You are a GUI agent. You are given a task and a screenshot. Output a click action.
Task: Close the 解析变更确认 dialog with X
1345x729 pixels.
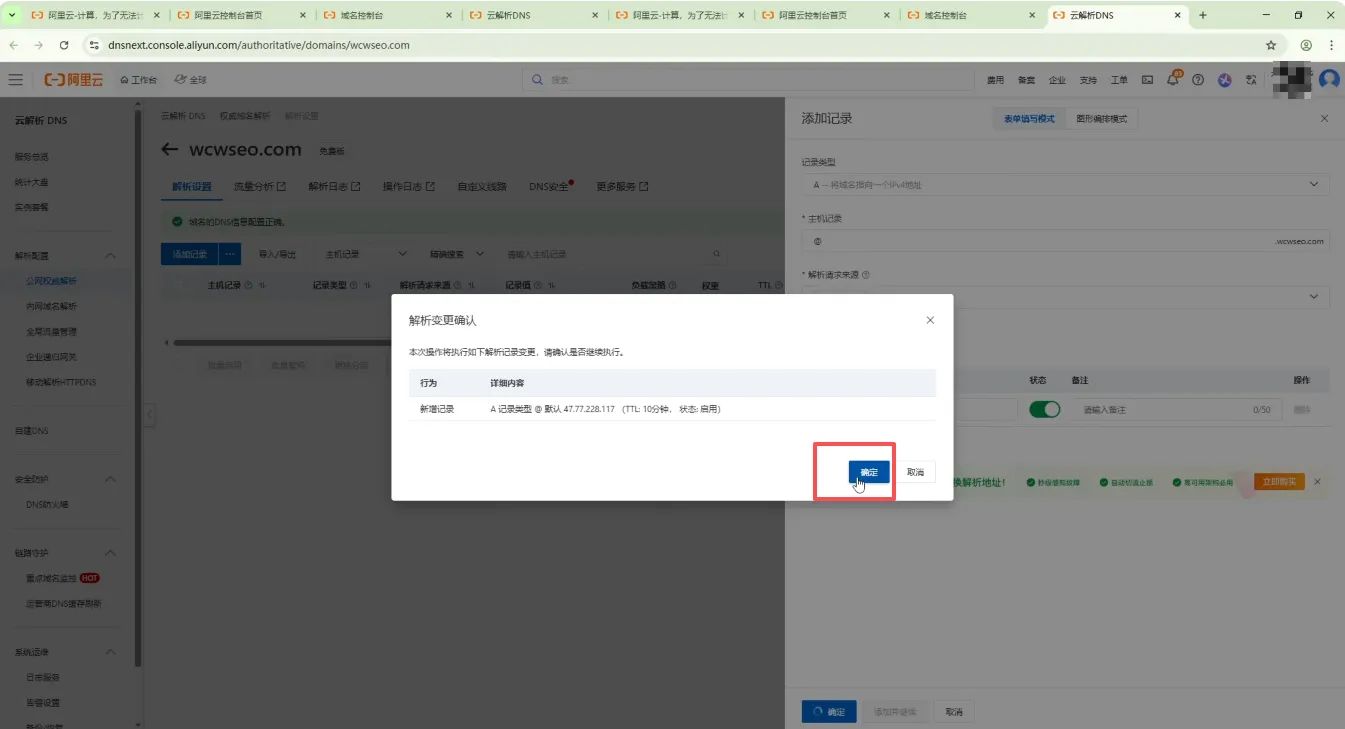tap(930, 320)
